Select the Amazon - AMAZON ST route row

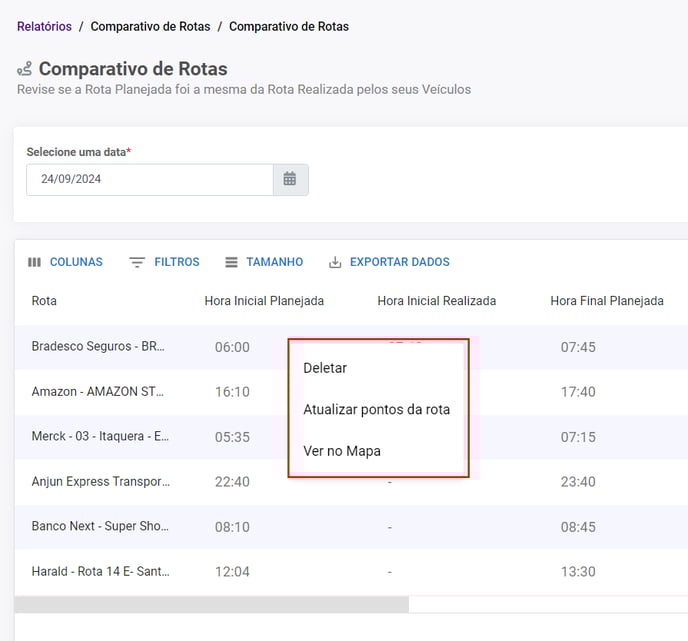[98, 392]
